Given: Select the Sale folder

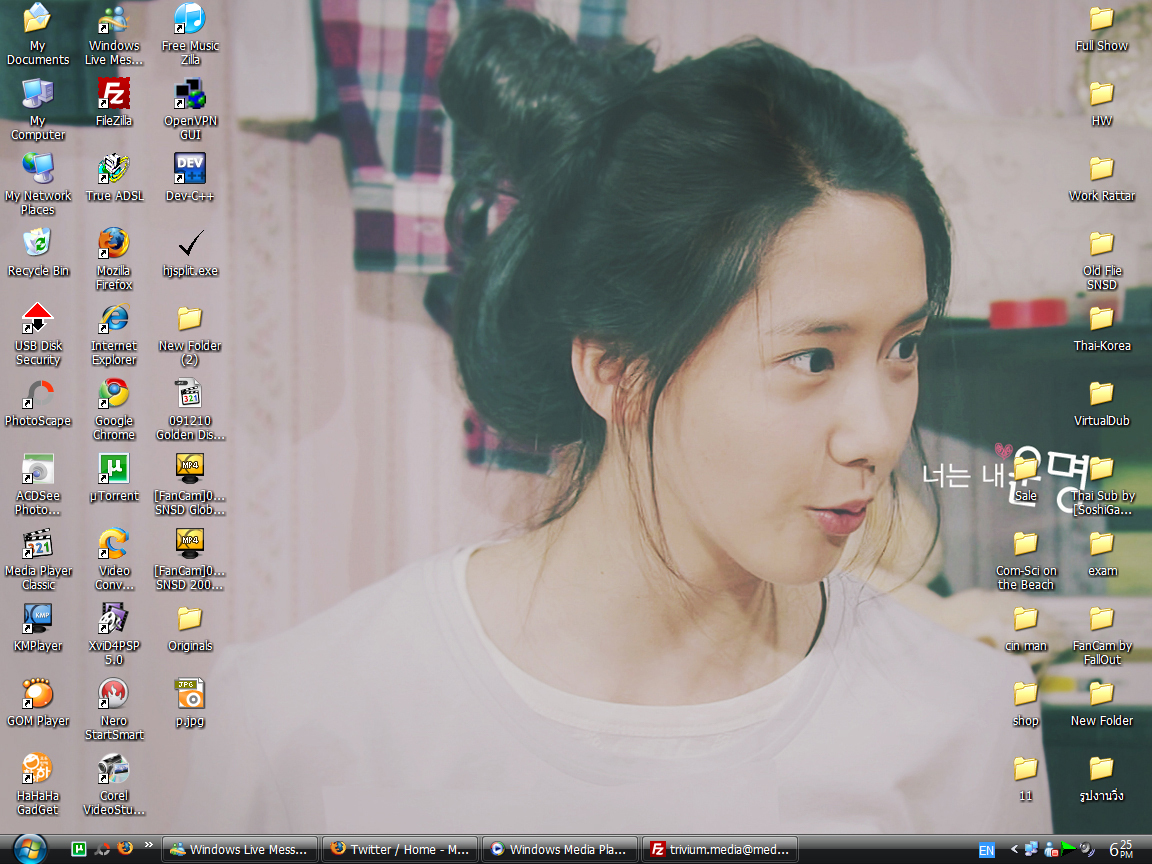Looking at the screenshot, I should 1026,478.
